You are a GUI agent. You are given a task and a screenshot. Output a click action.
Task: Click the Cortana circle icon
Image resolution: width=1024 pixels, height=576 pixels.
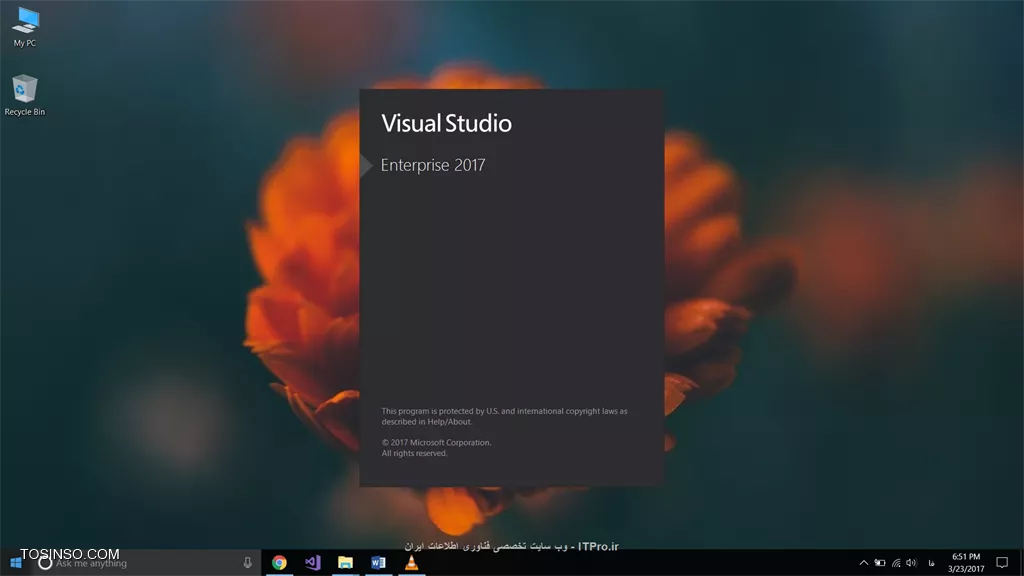pos(45,563)
